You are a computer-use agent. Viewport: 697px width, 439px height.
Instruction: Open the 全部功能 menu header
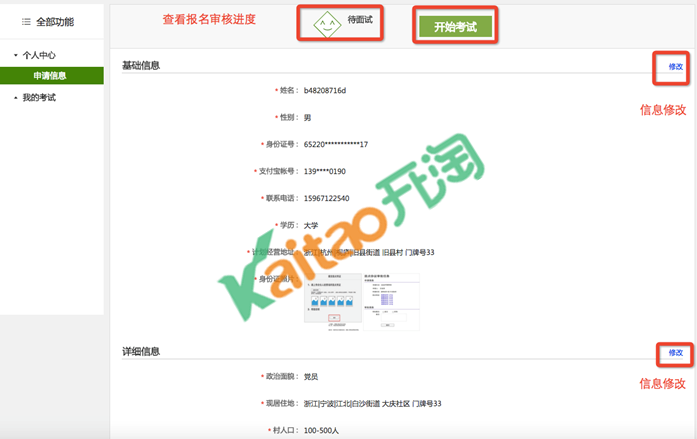tap(53, 21)
